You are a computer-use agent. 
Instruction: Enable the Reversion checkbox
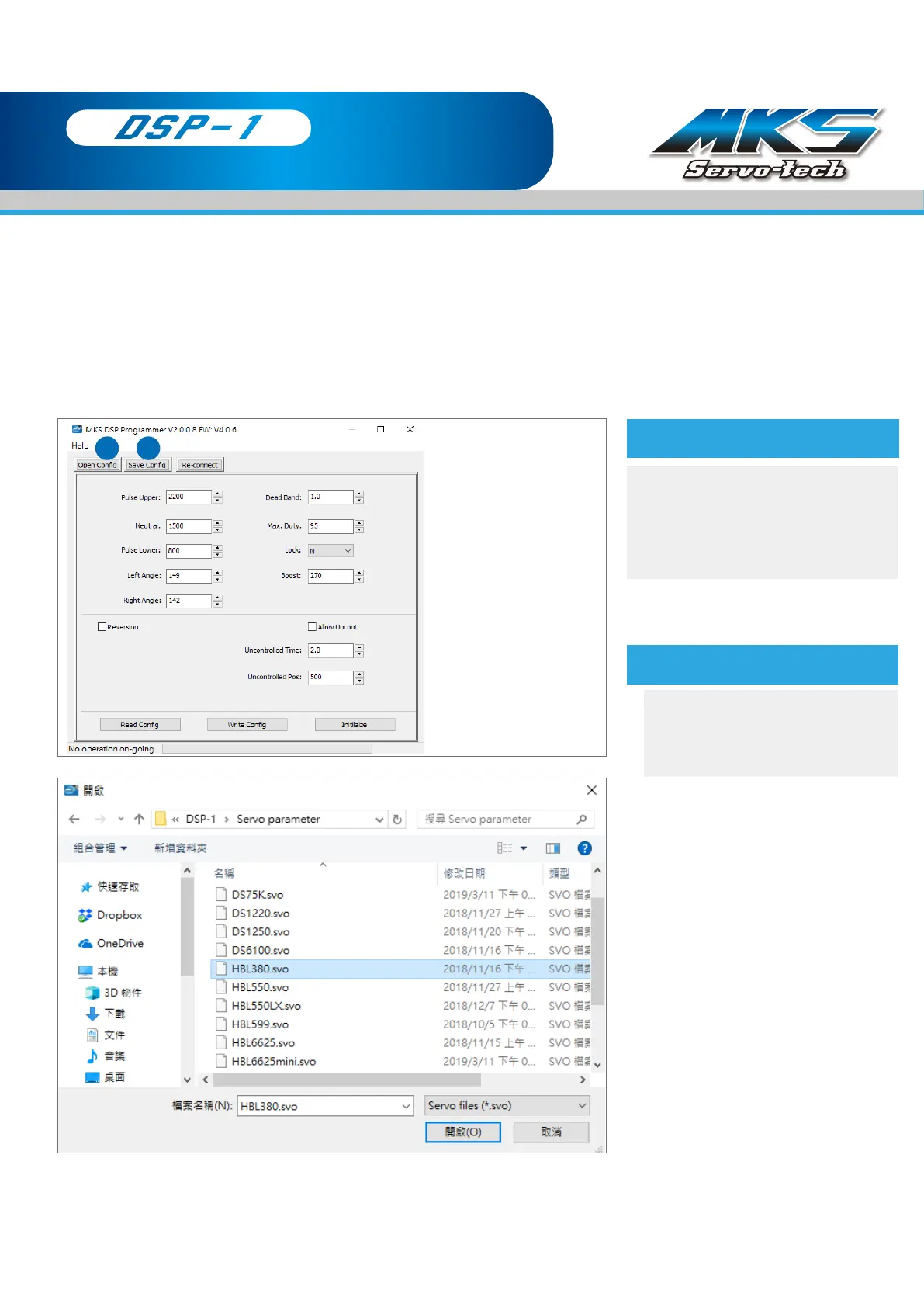click(102, 627)
